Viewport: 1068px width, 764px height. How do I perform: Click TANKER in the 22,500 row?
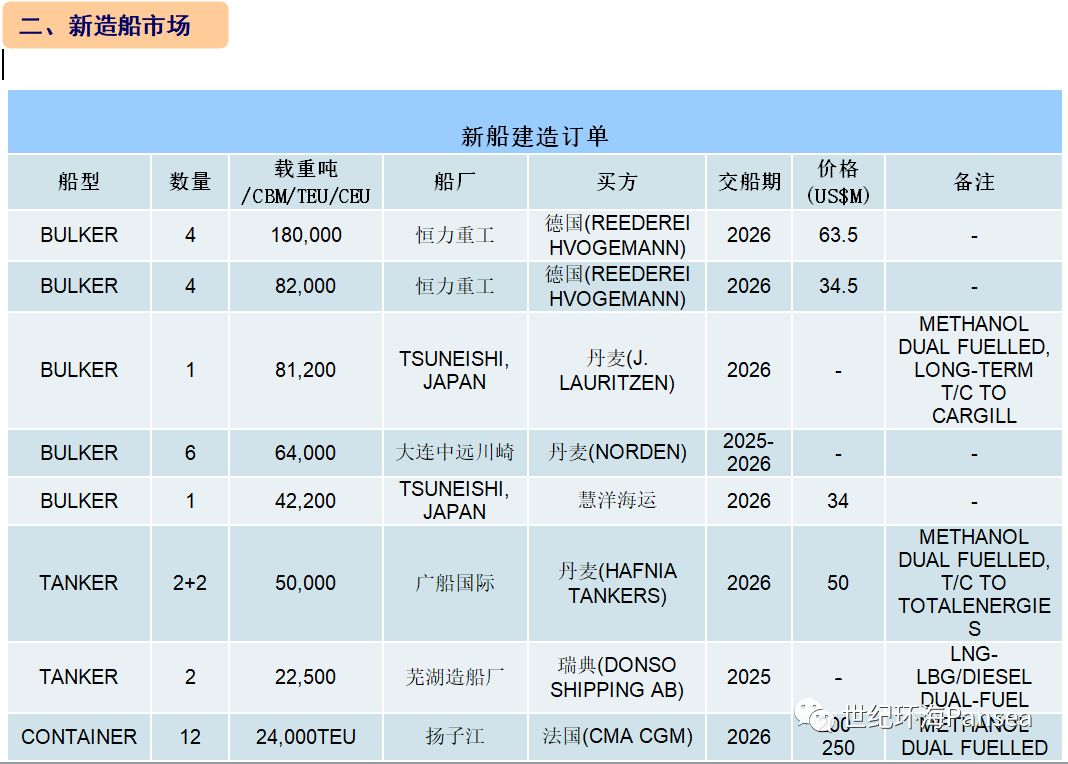click(x=79, y=677)
